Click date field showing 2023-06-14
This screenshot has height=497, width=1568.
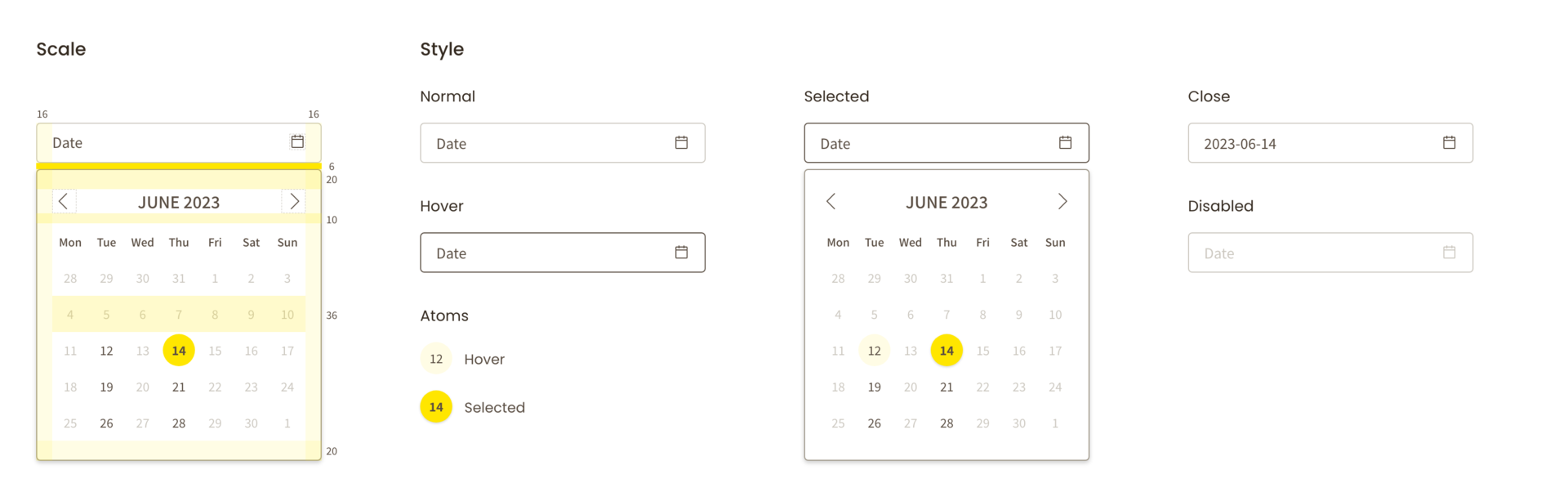(x=1330, y=143)
